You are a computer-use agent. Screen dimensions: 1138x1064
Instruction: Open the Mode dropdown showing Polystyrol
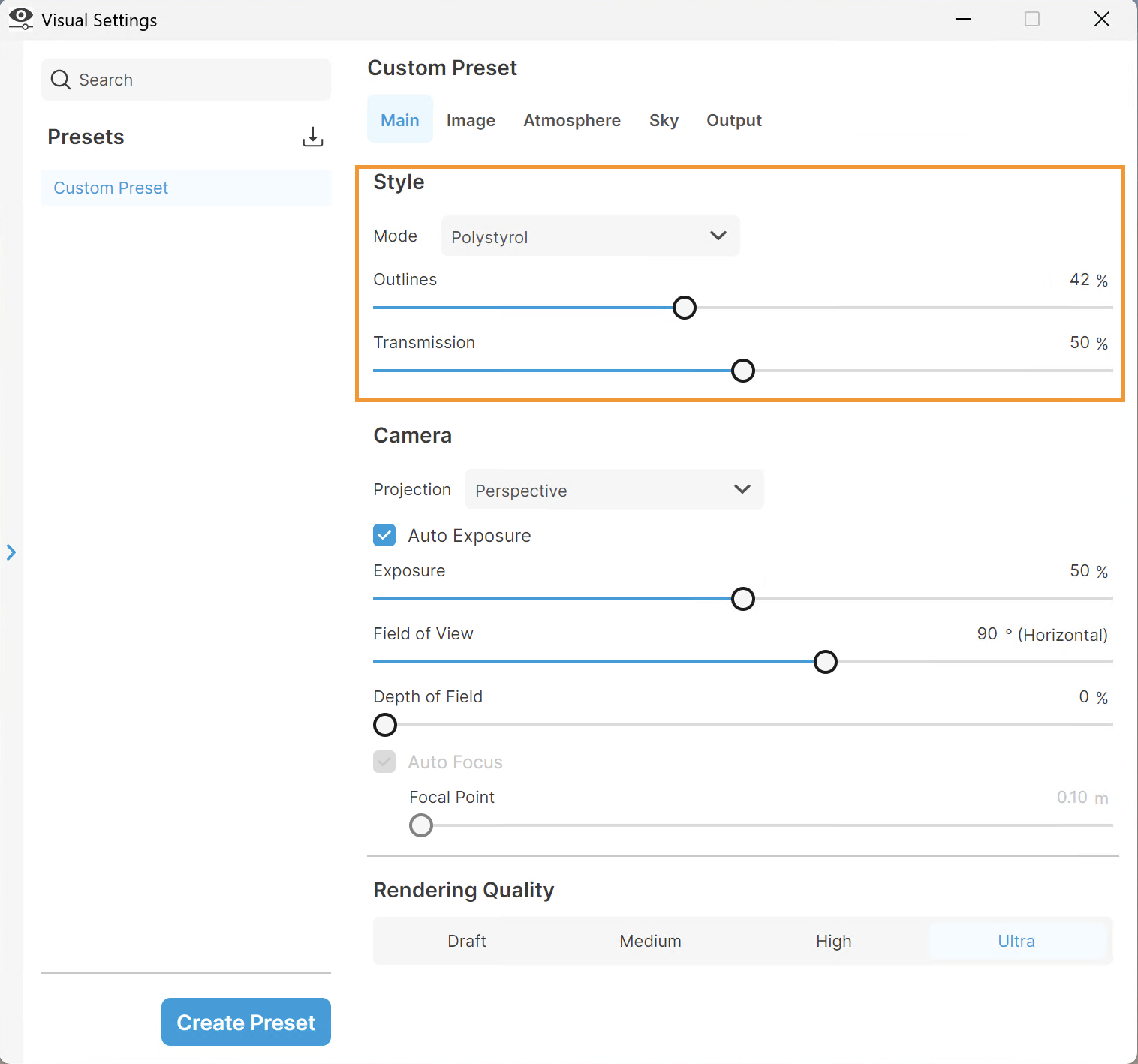pyautogui.click(x=590, y=236)
